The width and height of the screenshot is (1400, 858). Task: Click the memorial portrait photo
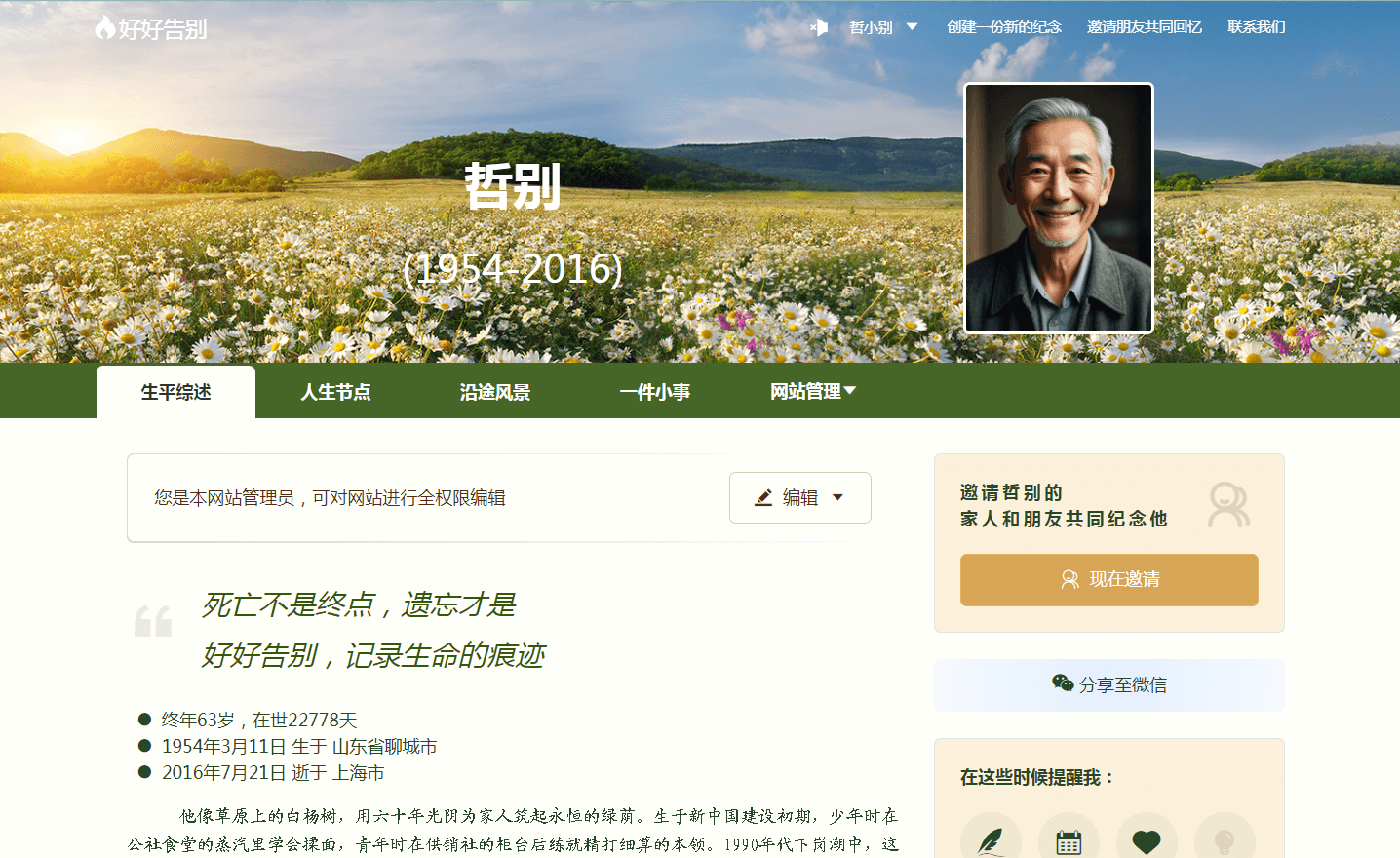tap(1058, 209)
